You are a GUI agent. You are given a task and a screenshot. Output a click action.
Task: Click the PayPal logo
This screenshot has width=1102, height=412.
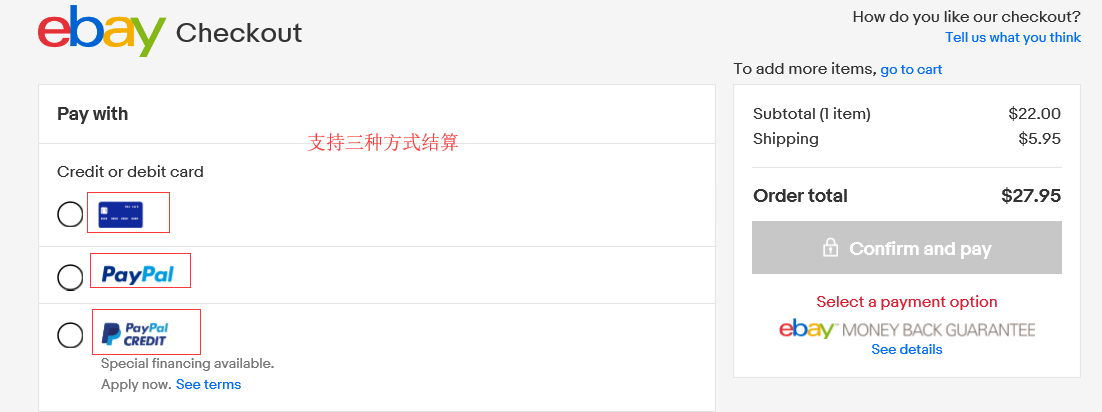pyautogui.click(x=138, y=274)
